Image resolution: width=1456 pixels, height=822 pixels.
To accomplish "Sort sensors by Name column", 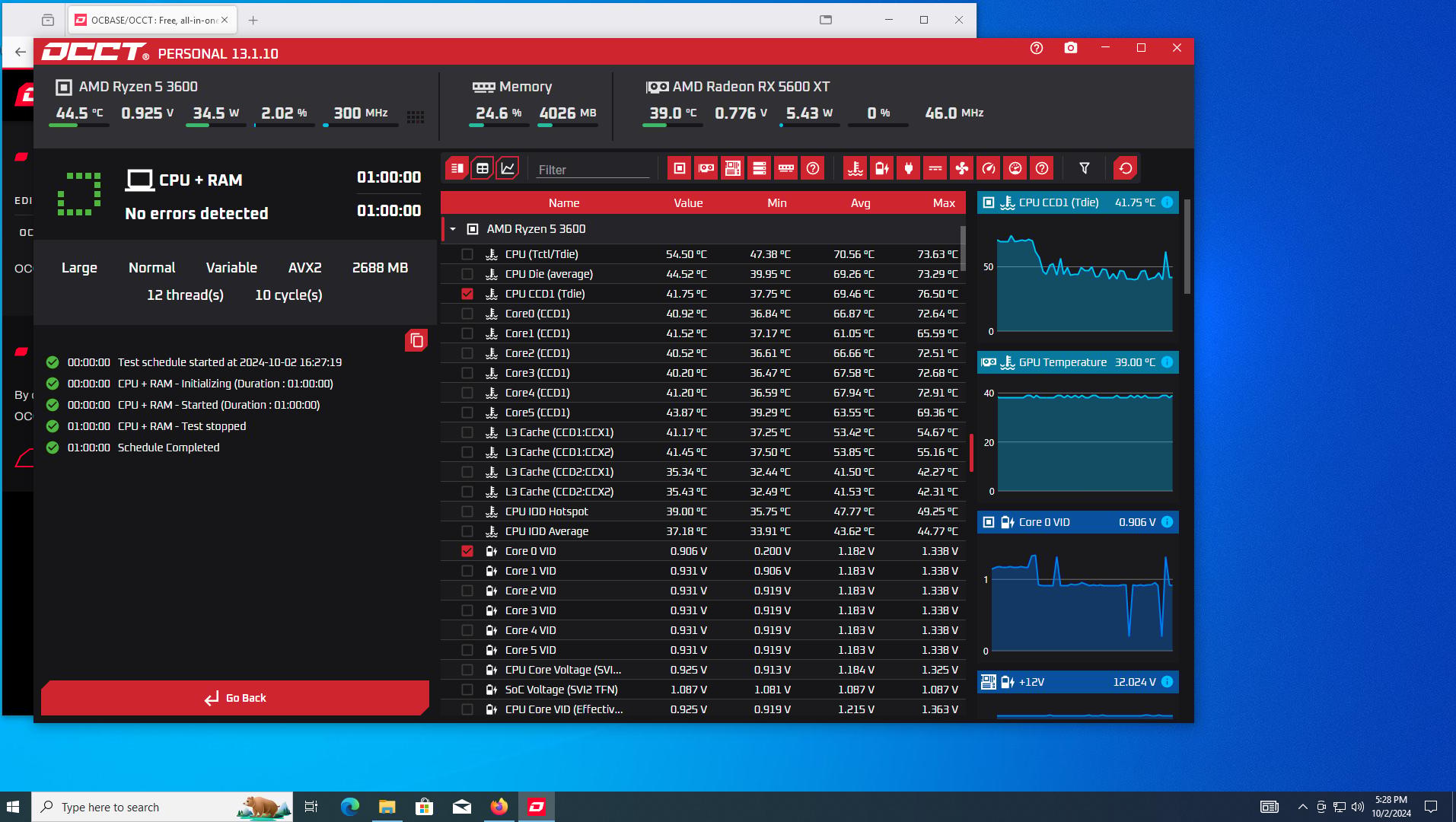I will pyautogui.click(x=564, y=203).
